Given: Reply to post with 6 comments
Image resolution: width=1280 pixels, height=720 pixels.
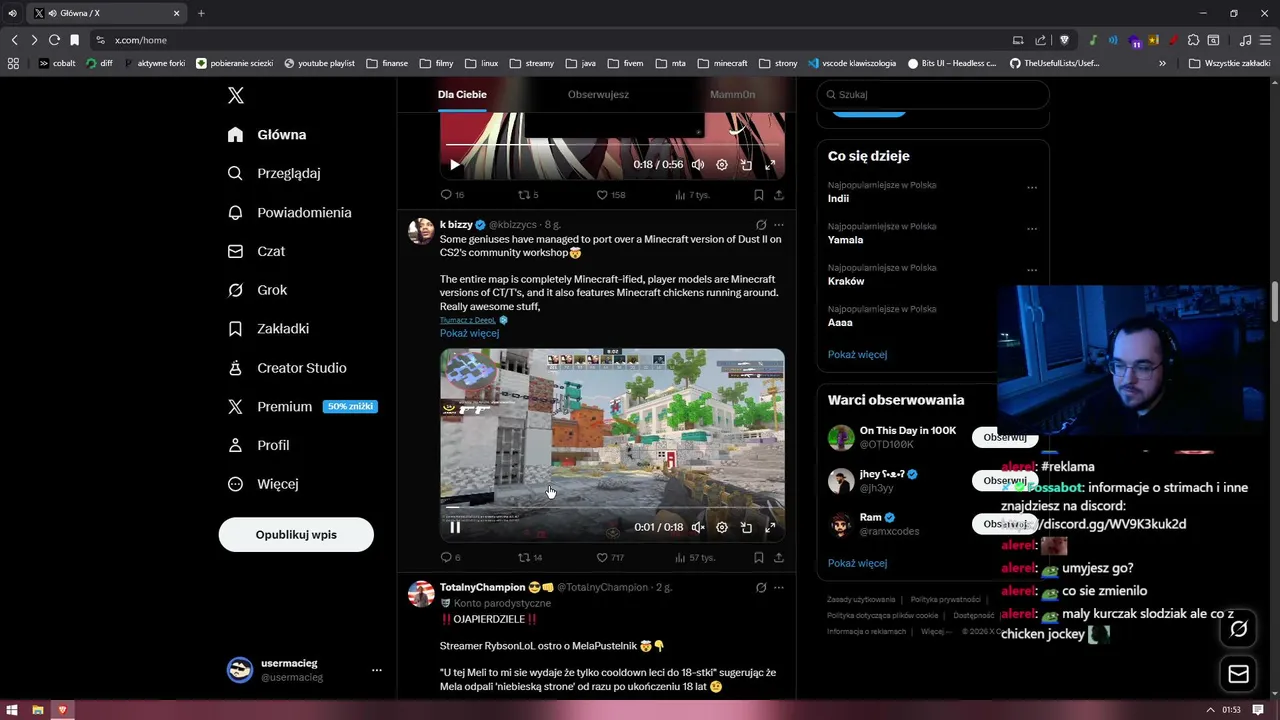Looking at the screenshot, I should tap(450, 557).
